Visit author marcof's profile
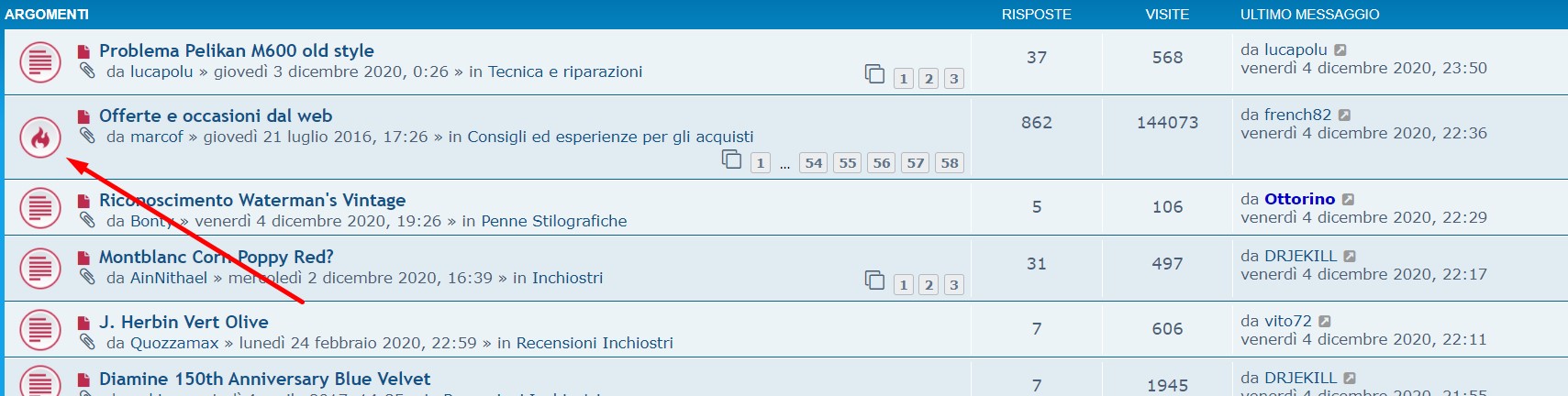This screenshot has width=1568, height=396. click(x=157, y=137)
